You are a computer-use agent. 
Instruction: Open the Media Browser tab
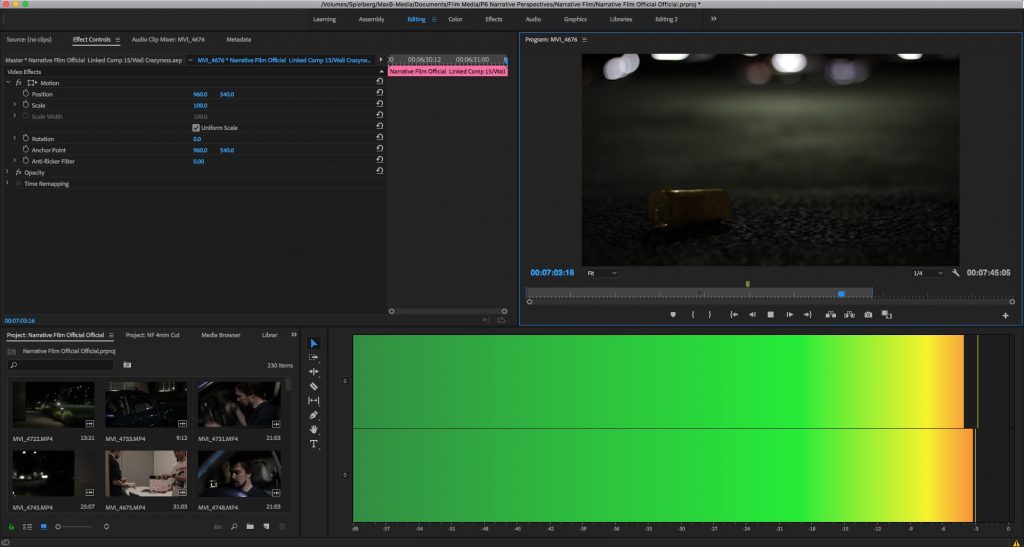click(220, 335)
